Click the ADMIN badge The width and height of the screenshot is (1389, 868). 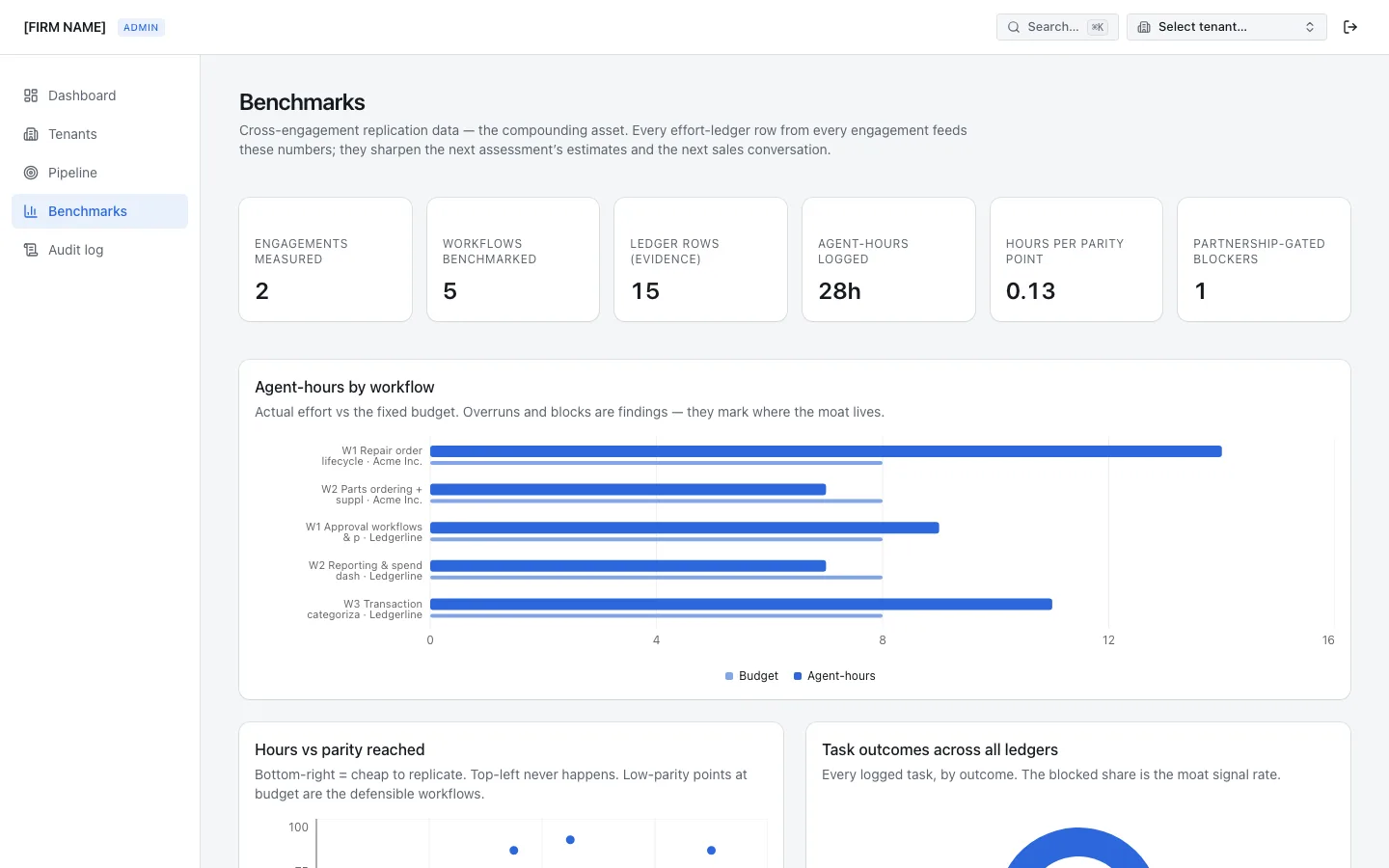click(141, 27)
